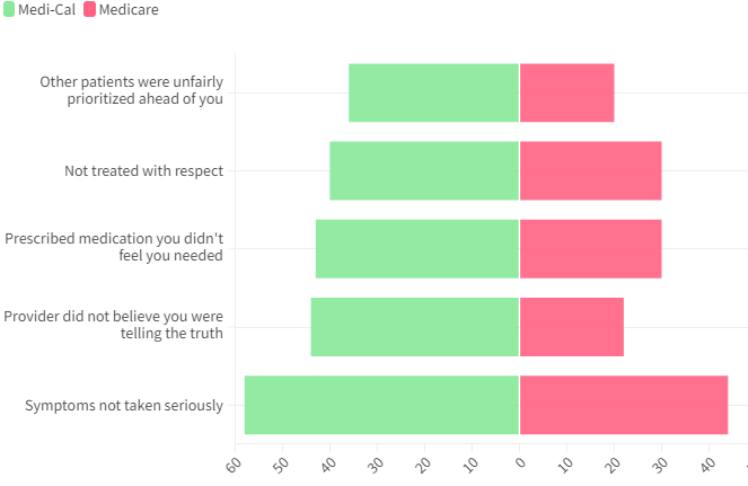Image resolution: width=748 pixels, height=486 pixels.
Task: Click Medi-Cal bar for Not treated with respect
Action: (x=424, y=171)
